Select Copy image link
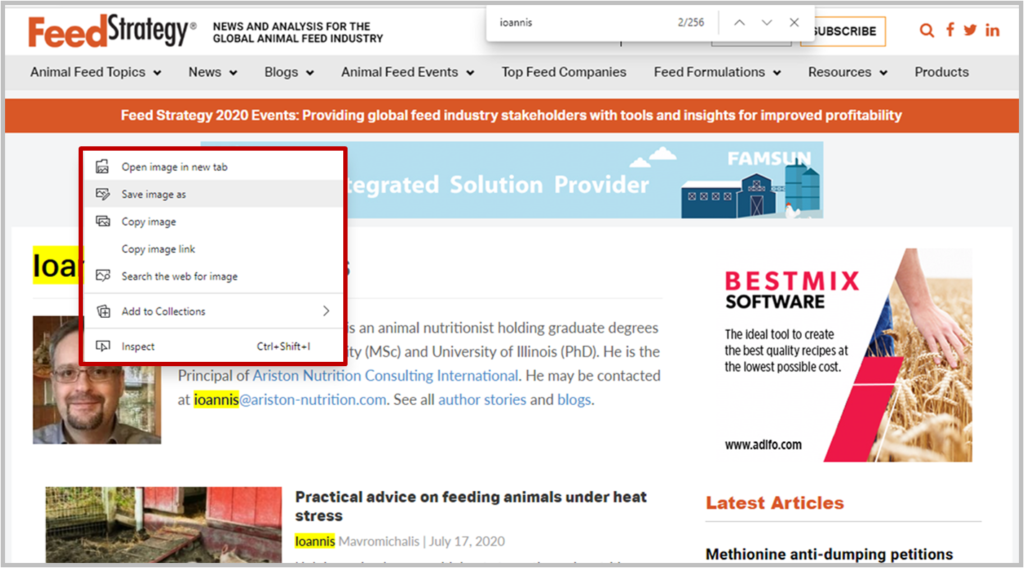The height and width of the screenshot is (568, 1024). click(214, 249)
